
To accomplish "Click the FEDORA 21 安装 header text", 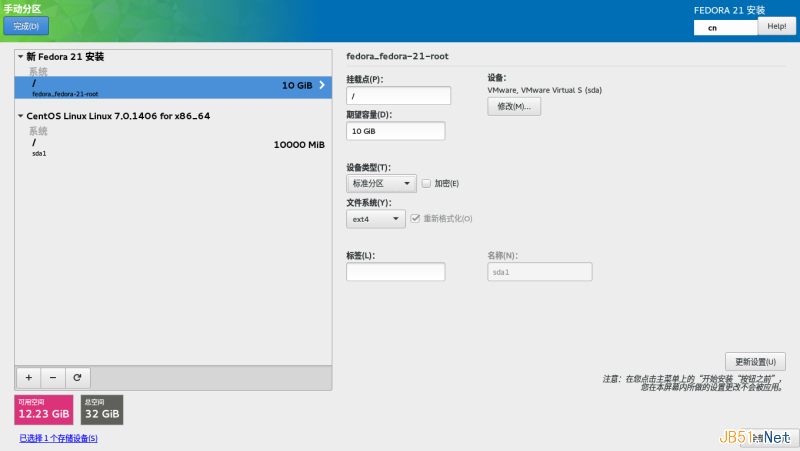I will 729,10.
